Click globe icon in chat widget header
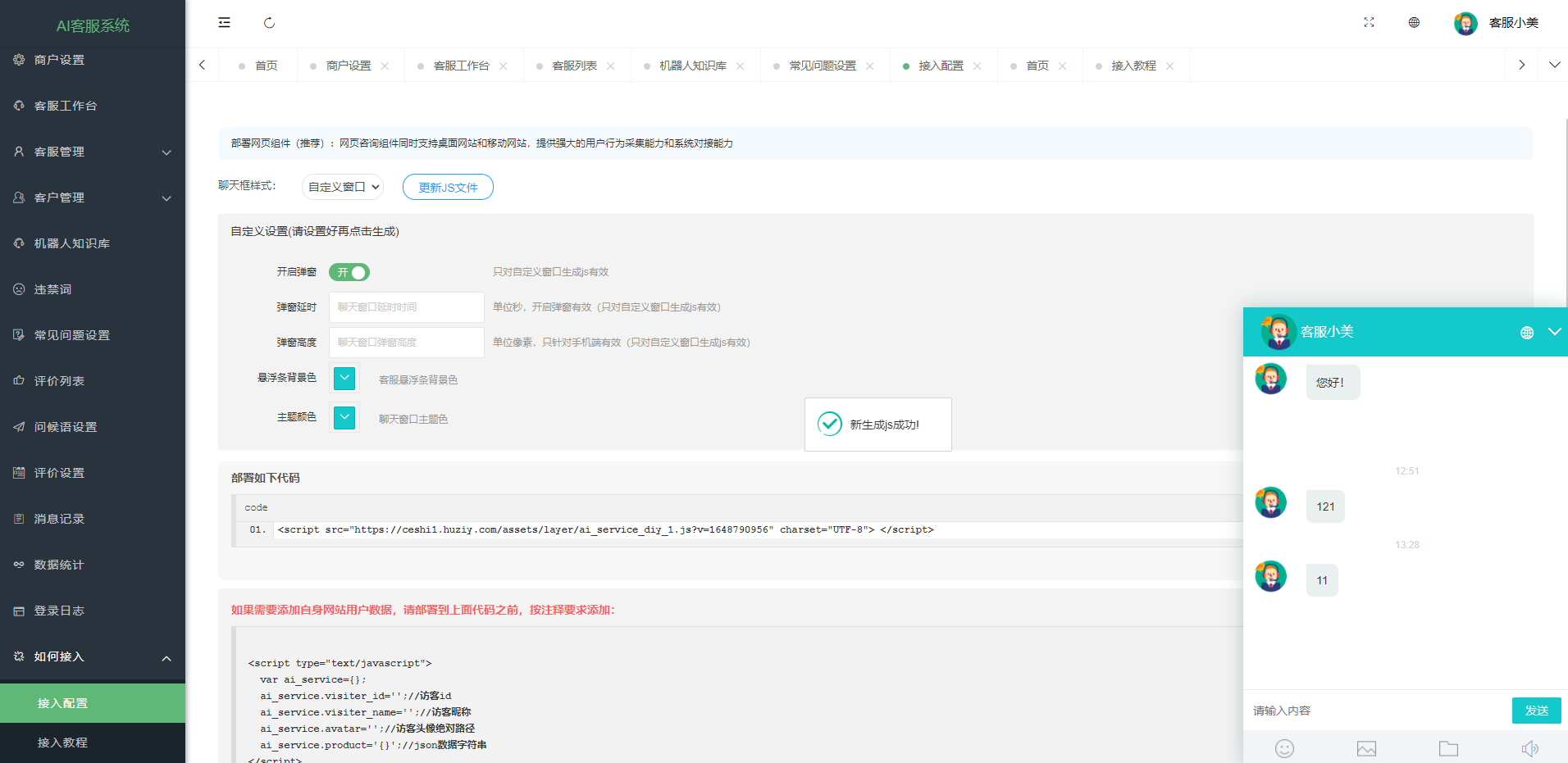 coord(1527,333)
